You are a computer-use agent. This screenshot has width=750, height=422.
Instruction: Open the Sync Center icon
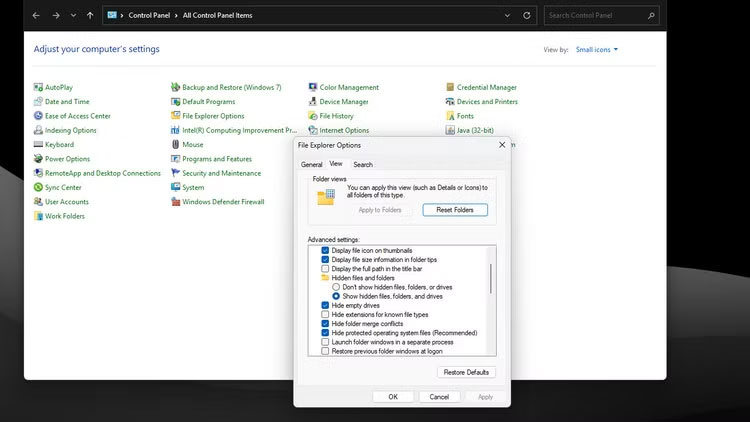coord(38,187)
